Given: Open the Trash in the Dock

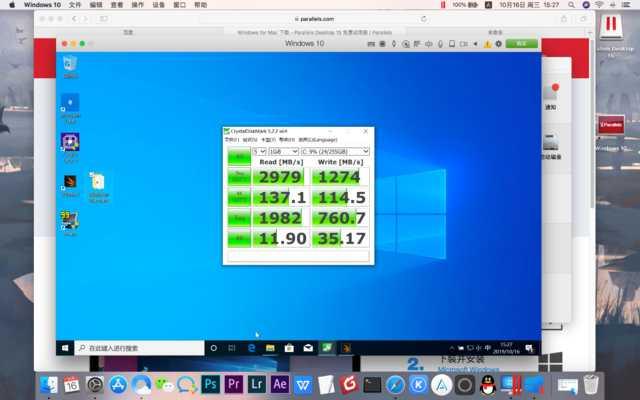Looking at the screenshot, I should (591, 384).
